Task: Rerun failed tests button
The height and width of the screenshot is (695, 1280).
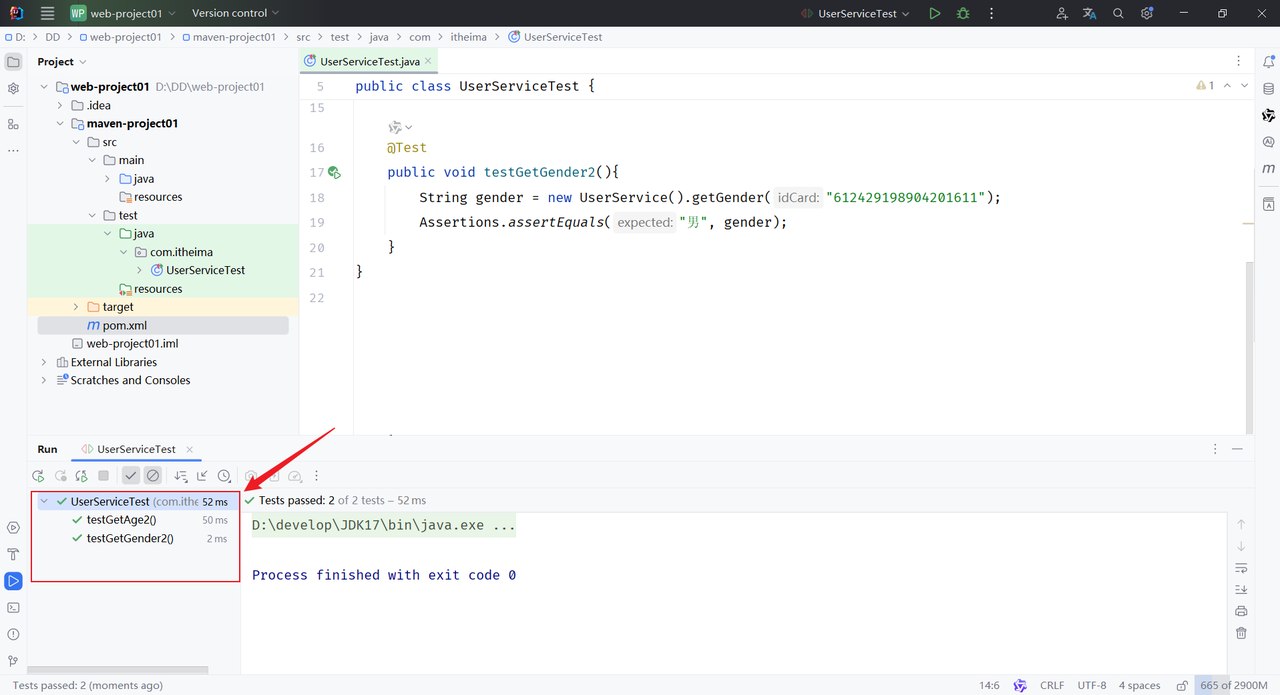Action: (61, 476)
